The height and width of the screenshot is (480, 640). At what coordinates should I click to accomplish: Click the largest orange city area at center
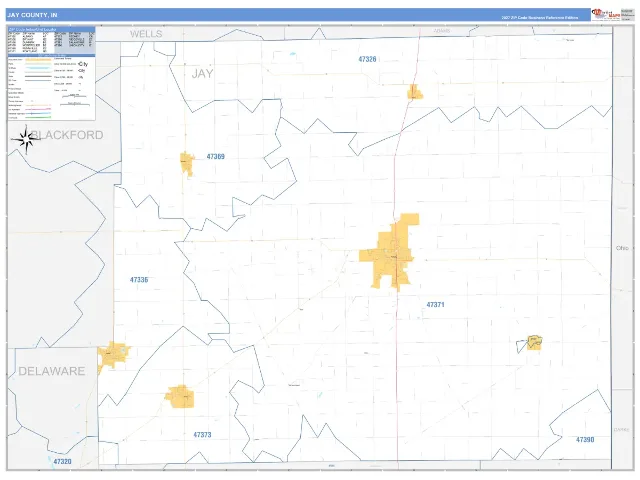pos(390,253)
